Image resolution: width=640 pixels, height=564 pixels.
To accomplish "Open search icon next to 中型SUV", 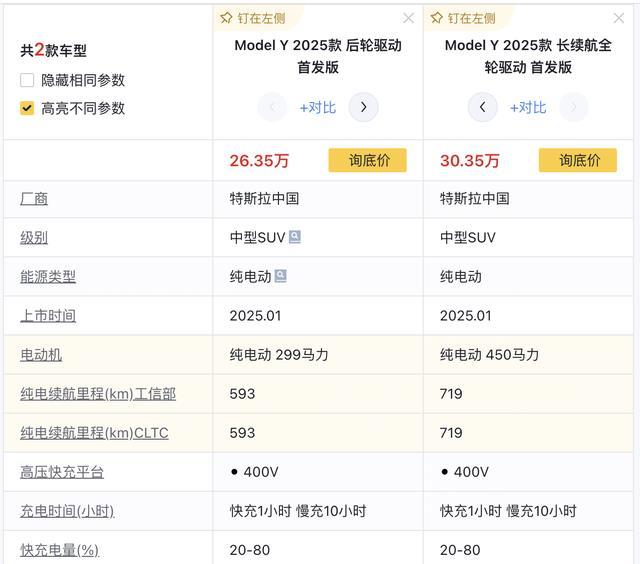I will (x=295, y=237).
